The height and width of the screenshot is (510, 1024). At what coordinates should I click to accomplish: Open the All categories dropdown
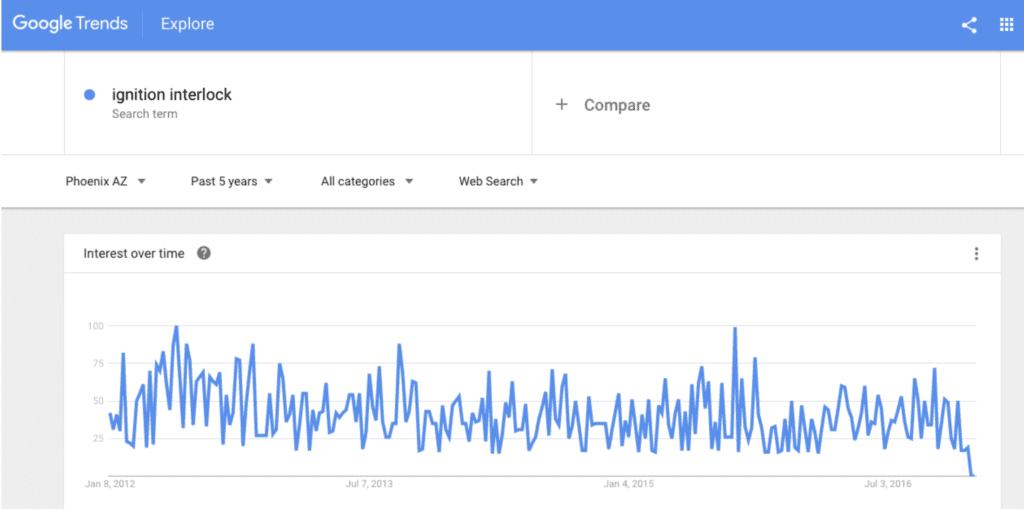click(x=367, y=182)
